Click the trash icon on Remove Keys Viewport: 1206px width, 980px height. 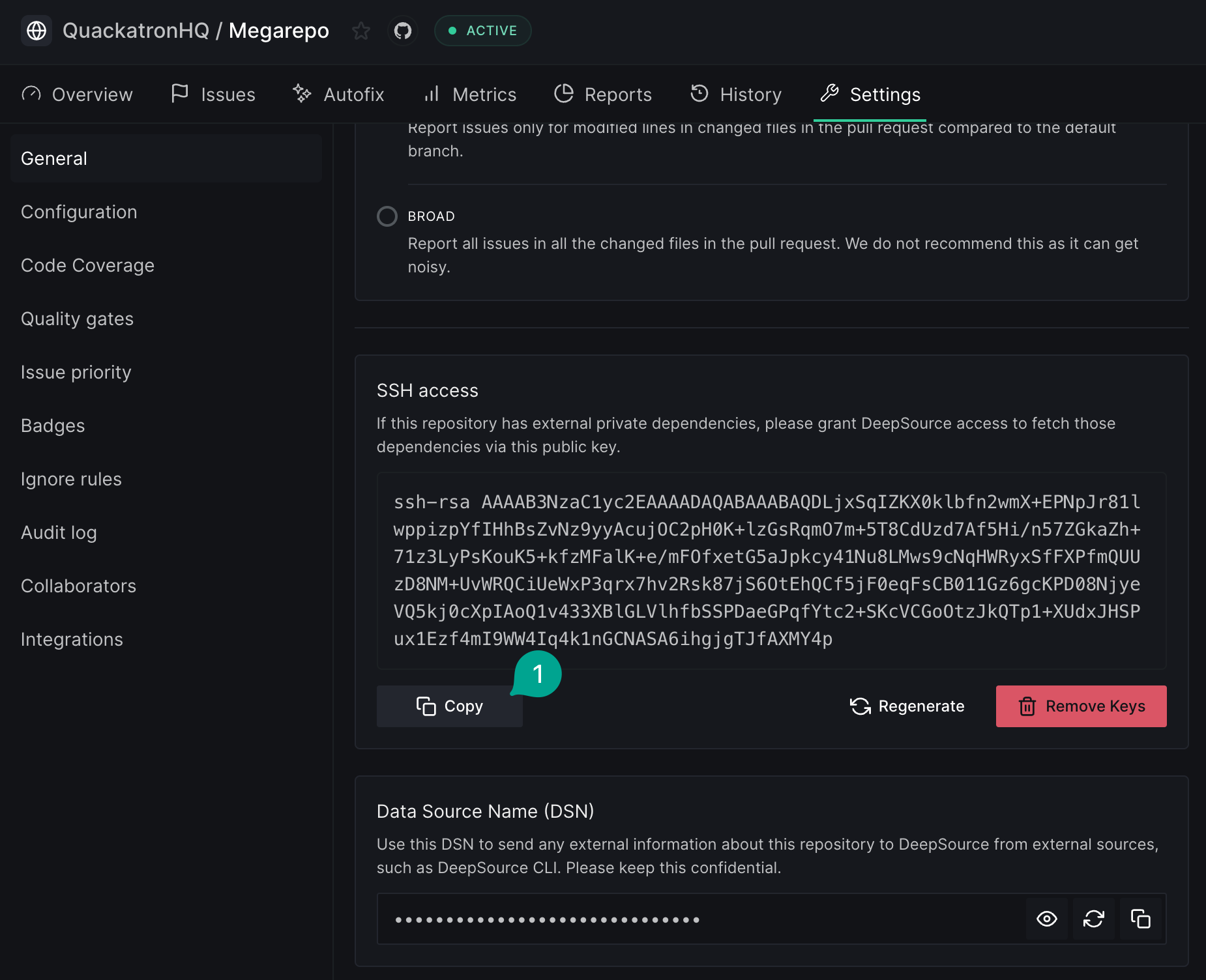pyautogui.click(x=1027, y=706)
